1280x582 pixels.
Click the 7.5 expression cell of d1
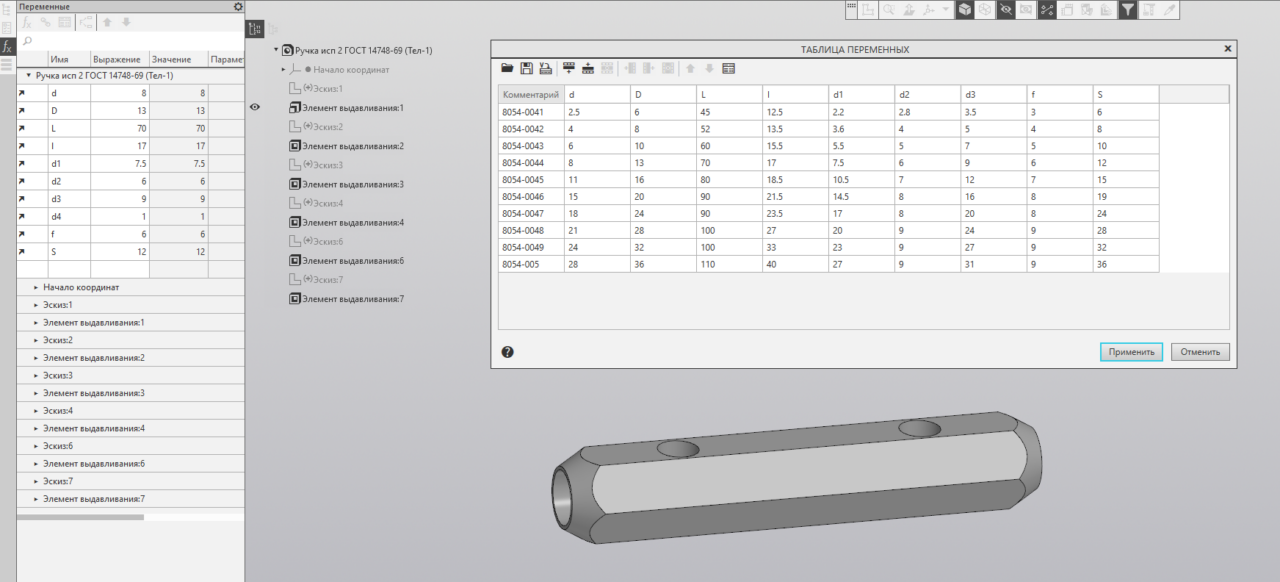click(120, 164)
